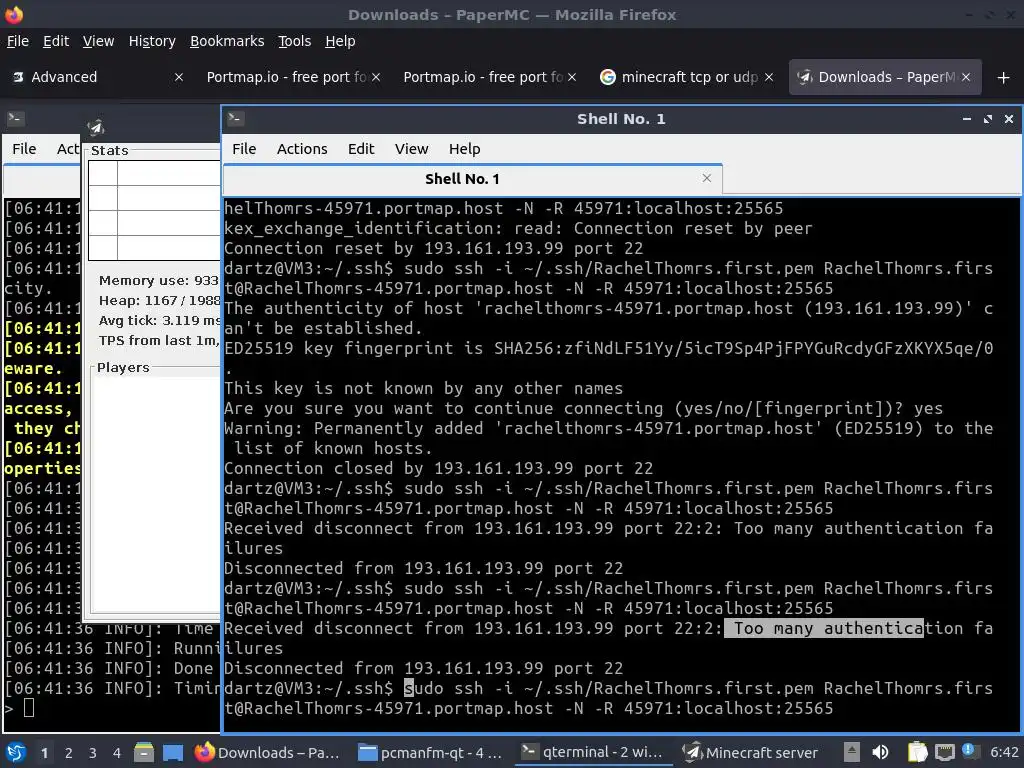Click PaperMC favicon on Downloads tab

(805, 77)
